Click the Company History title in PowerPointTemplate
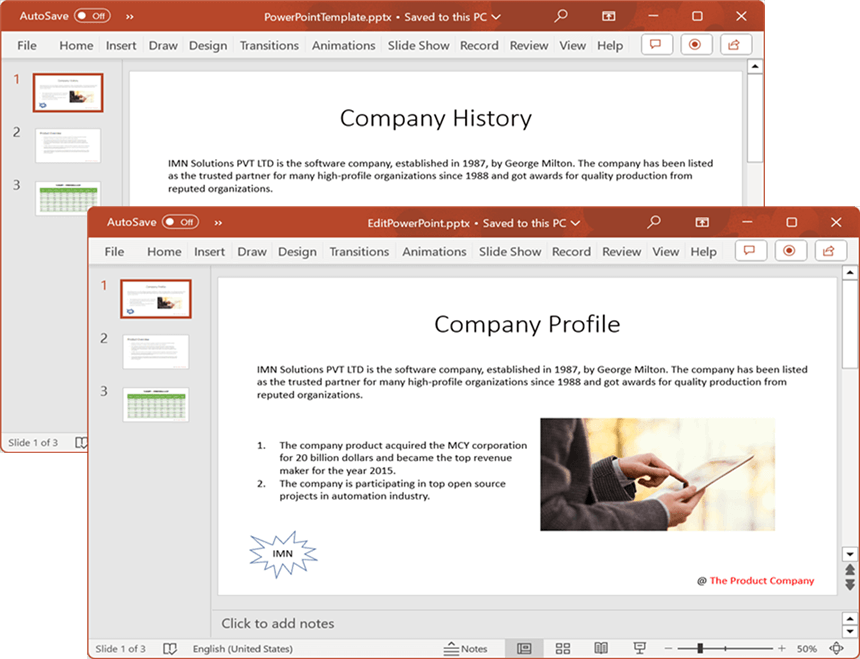Image resolution: width=860 pixels, height=659 pixels. [x=435, y=118]
